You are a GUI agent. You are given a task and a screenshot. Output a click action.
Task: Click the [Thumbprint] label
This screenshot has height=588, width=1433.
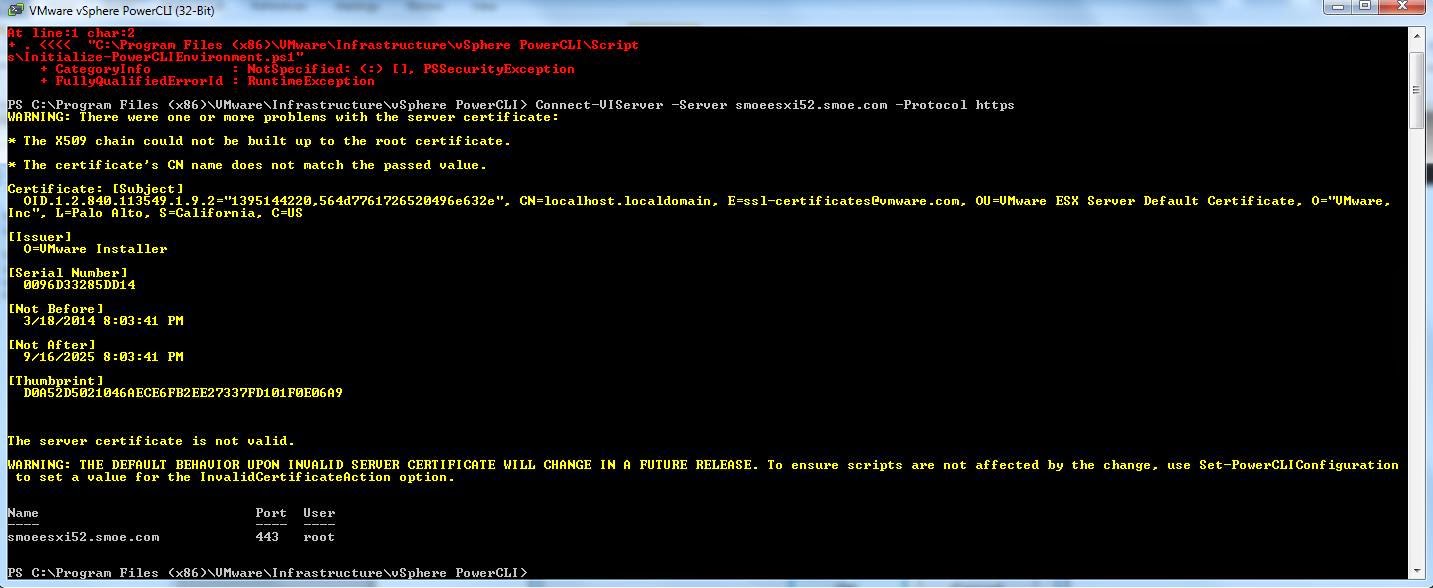tap(55, 381)
